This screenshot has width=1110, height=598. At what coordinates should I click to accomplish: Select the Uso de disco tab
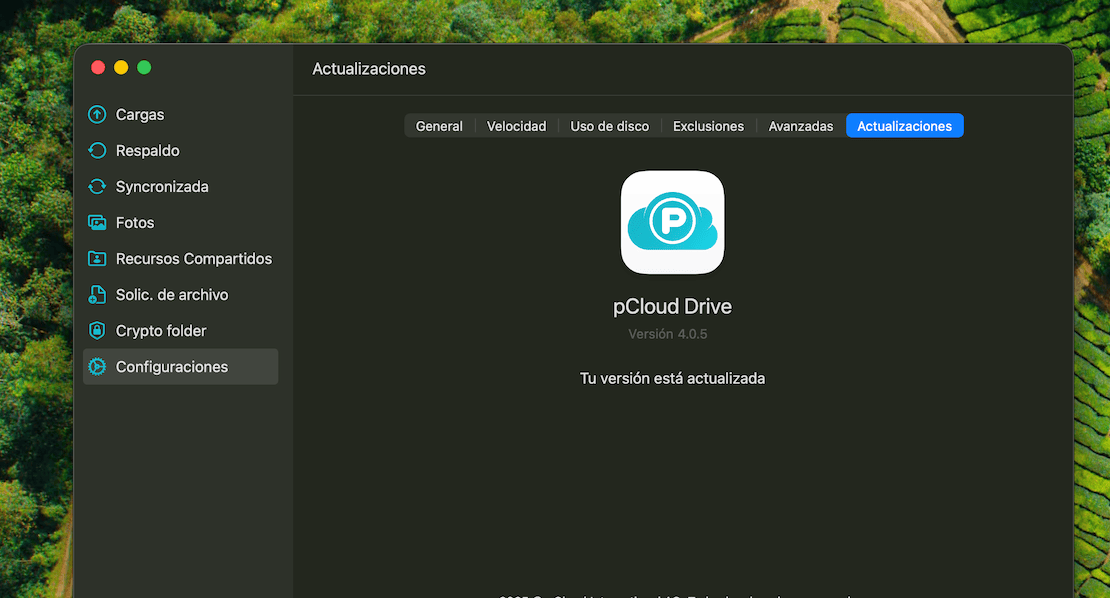(x=609, y=126)
